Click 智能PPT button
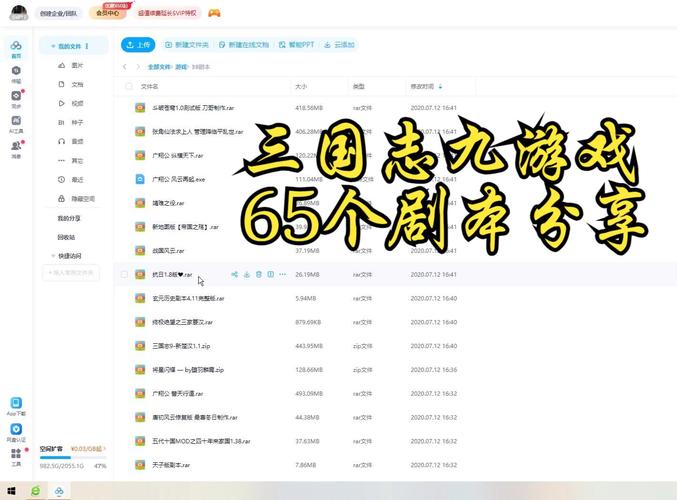Viewport: 677px width, 500px height. pyautogui.click(x=296, y=44)
